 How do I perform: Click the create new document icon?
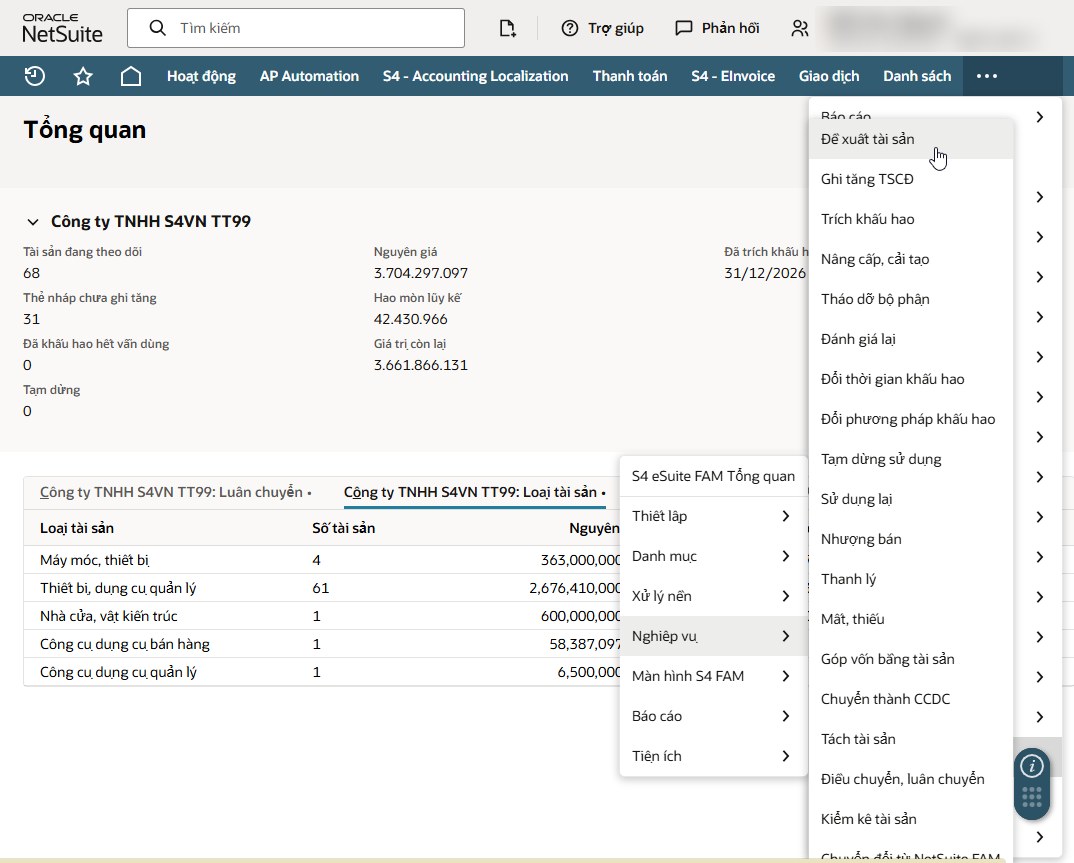[x=507, y=28]
